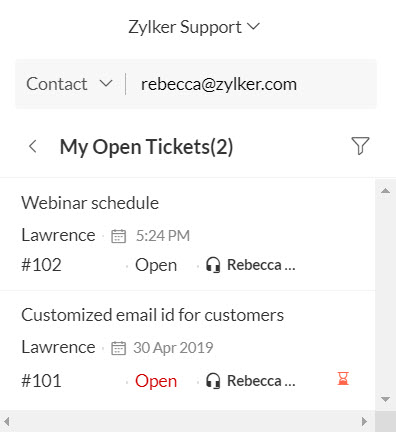The image size is (396, 432).
Task: Open the ticket filter funnel icon
Action: click(360, 146)
